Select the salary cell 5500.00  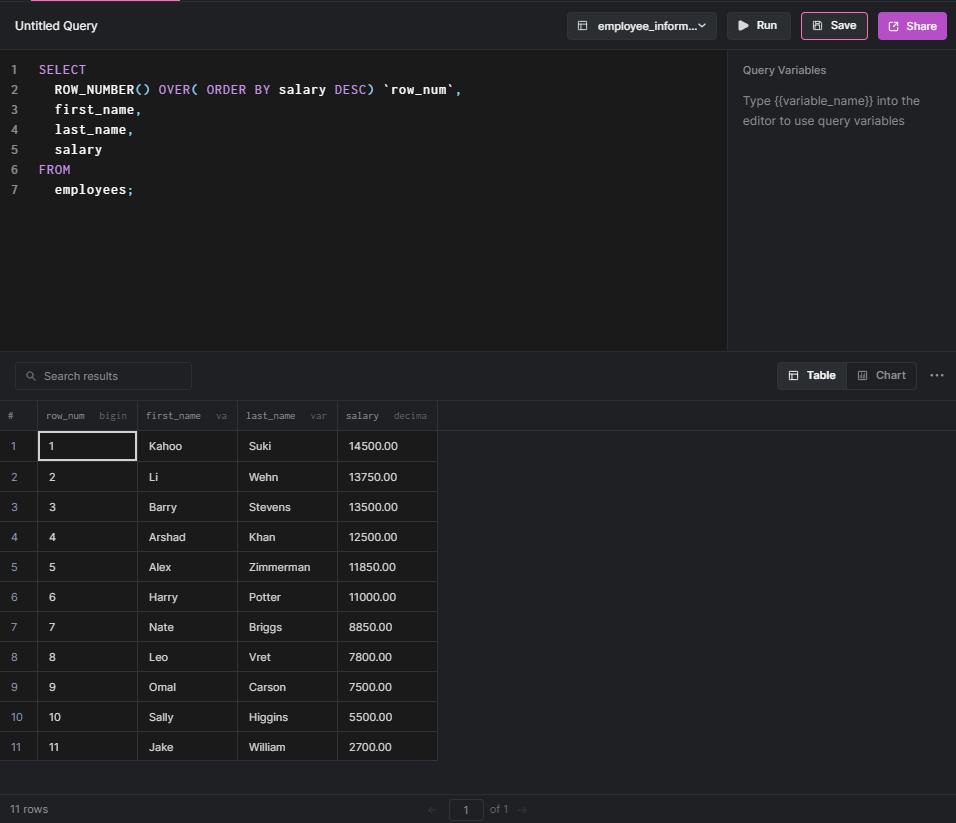[387, 717]
